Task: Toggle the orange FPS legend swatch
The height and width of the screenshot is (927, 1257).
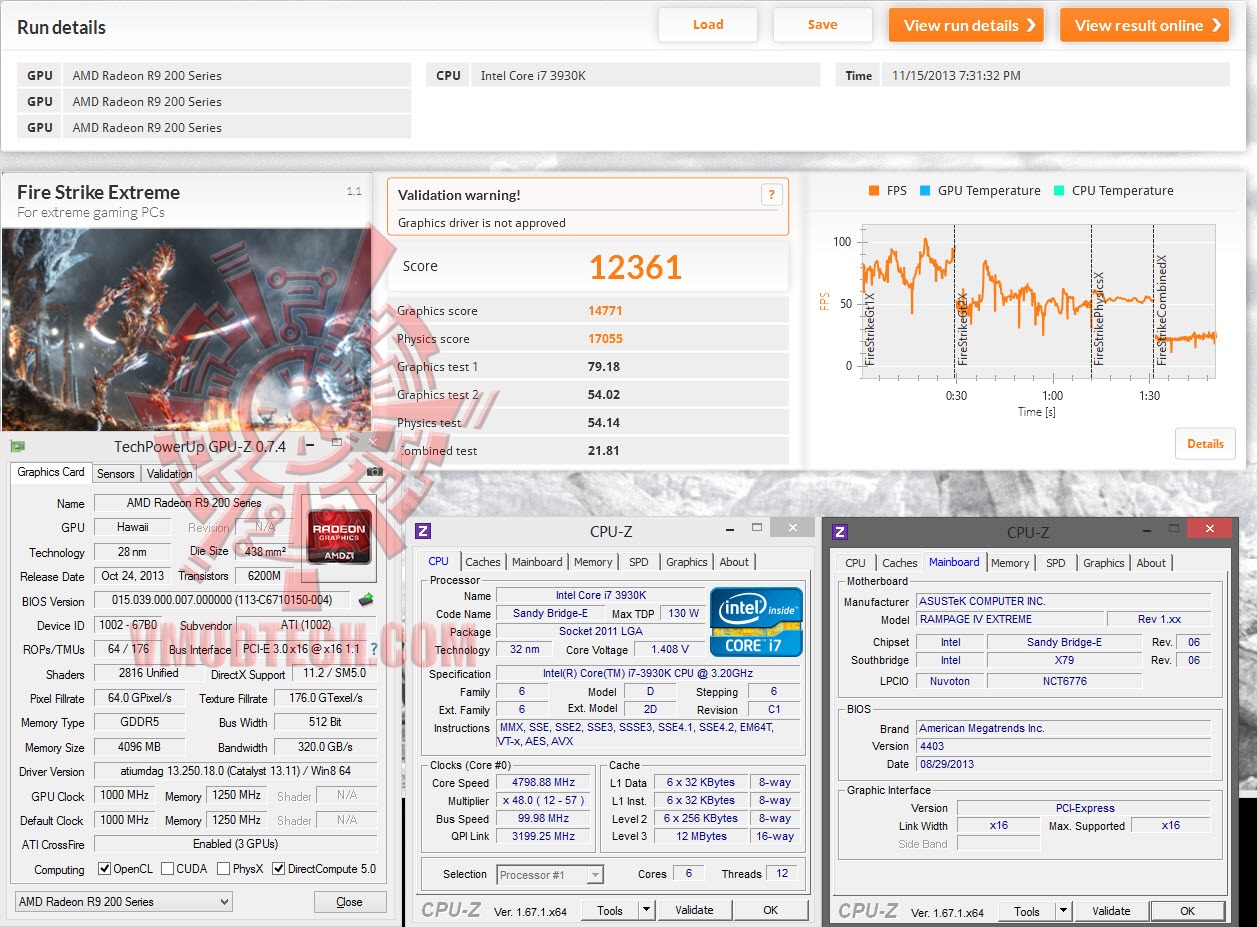Action: point(873,191)
